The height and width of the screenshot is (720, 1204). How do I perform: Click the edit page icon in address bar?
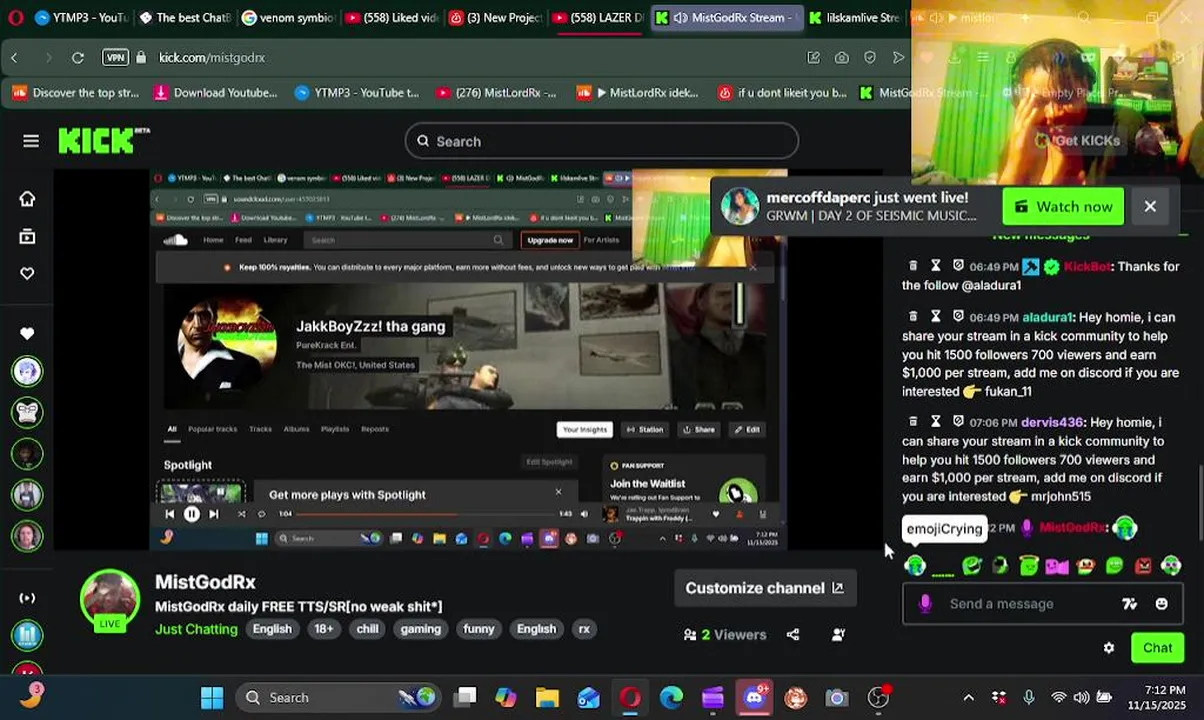coord(814,58)
